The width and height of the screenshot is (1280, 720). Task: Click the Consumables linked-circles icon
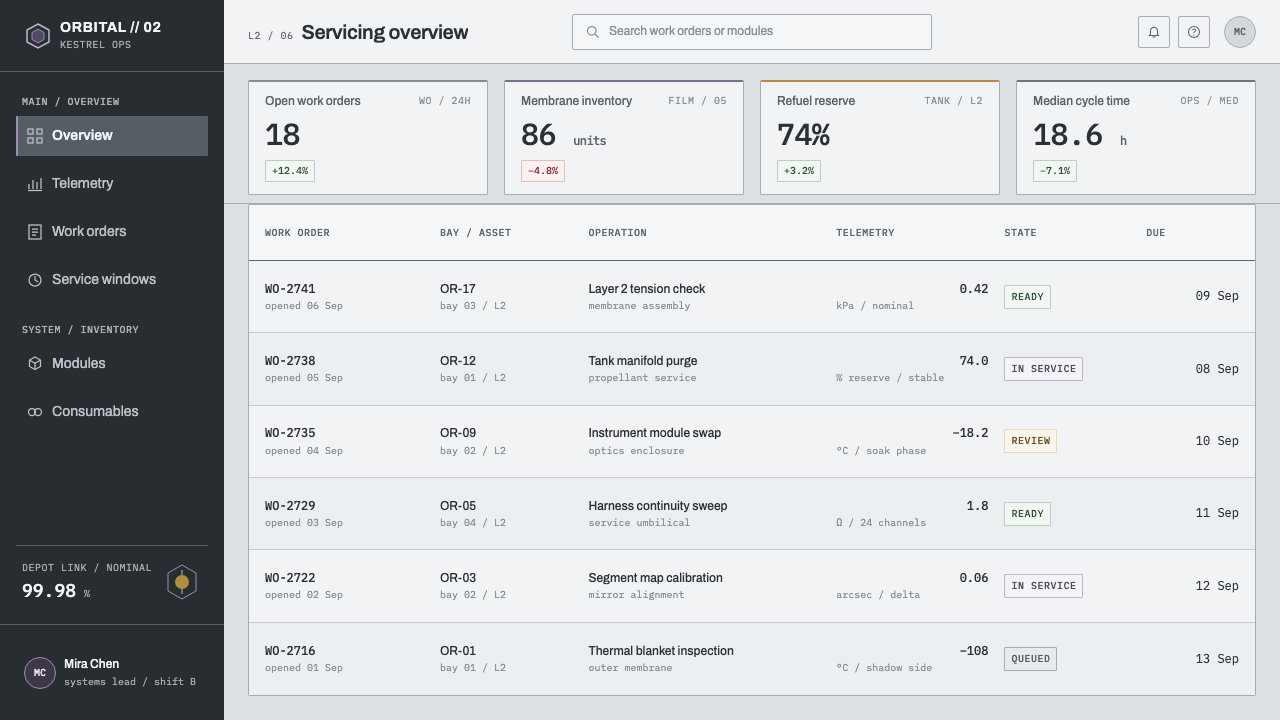click(x=35, y=412)
